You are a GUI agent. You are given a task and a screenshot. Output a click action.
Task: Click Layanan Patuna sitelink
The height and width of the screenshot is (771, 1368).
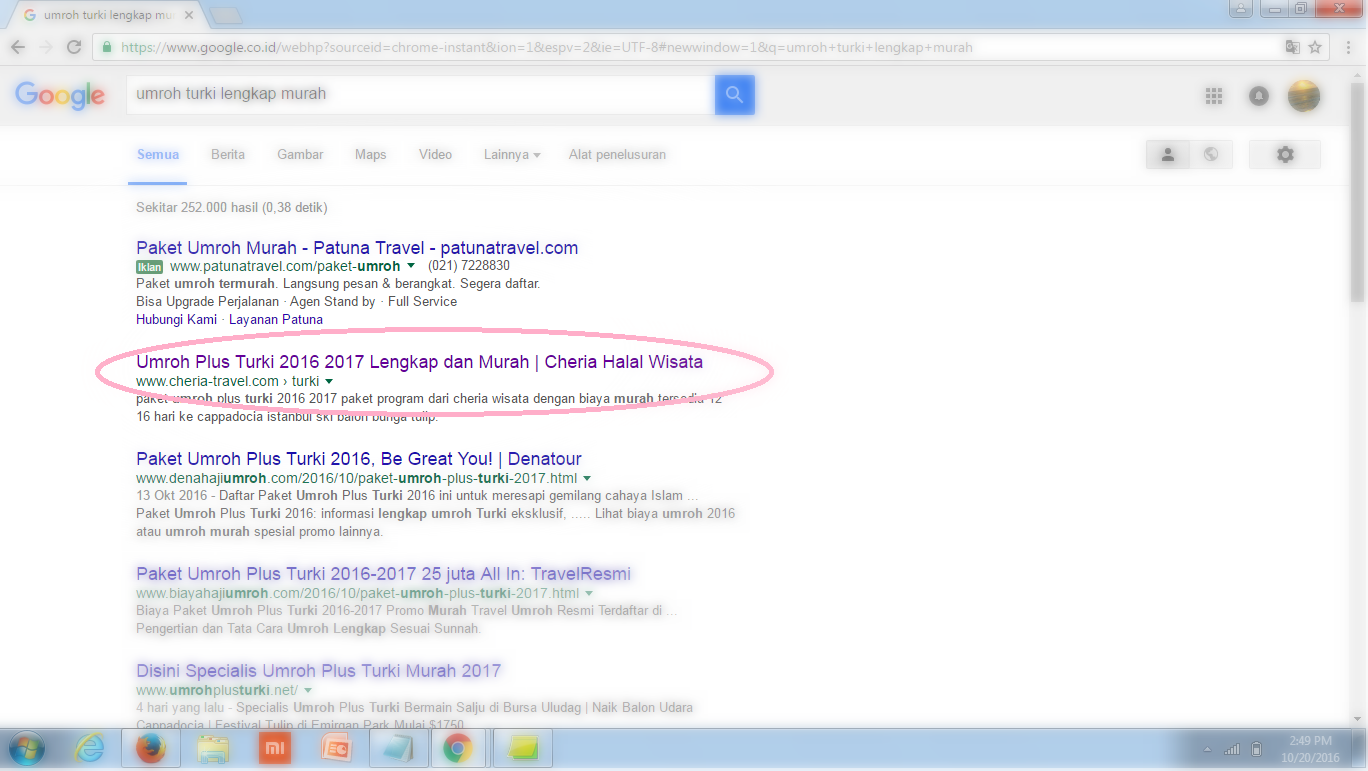coord(276,319)
